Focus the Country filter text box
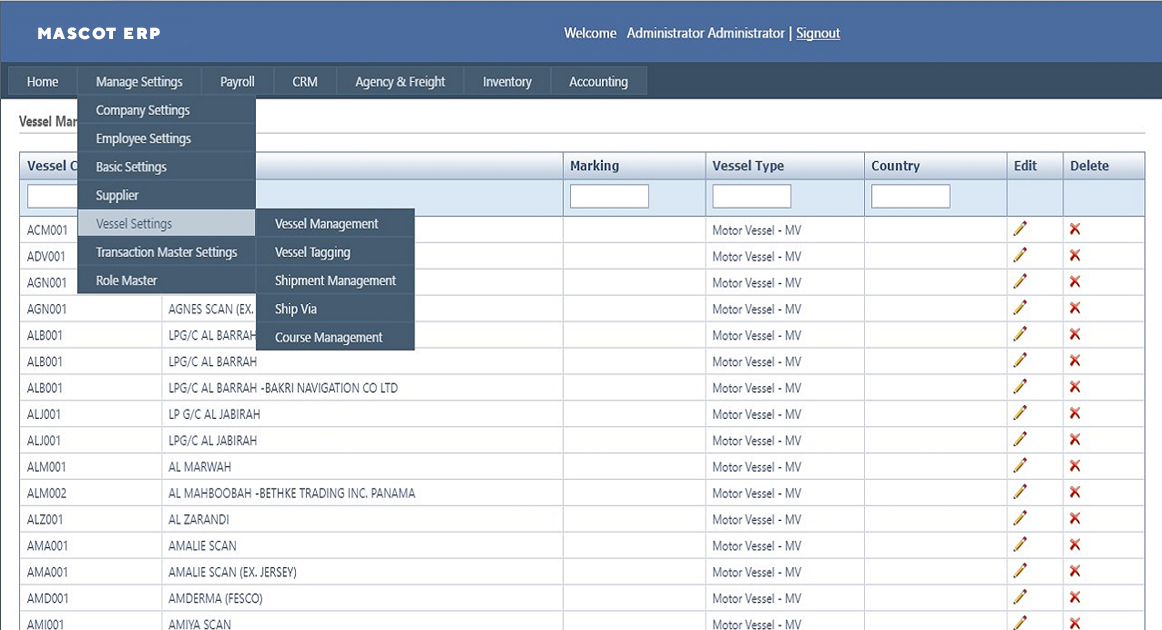Image resolution: width=1162 pixels, height=630 pixels. coord(910,196)
